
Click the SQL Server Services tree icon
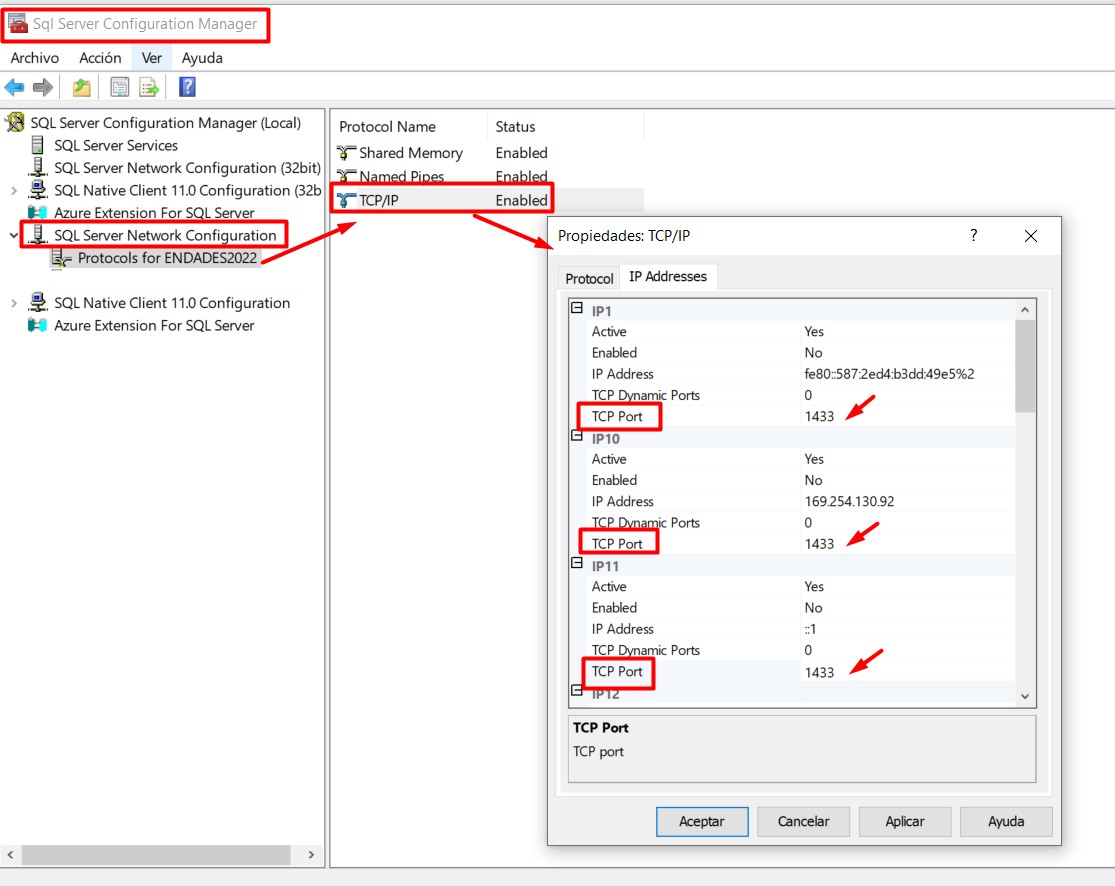(x=38, y=145)
